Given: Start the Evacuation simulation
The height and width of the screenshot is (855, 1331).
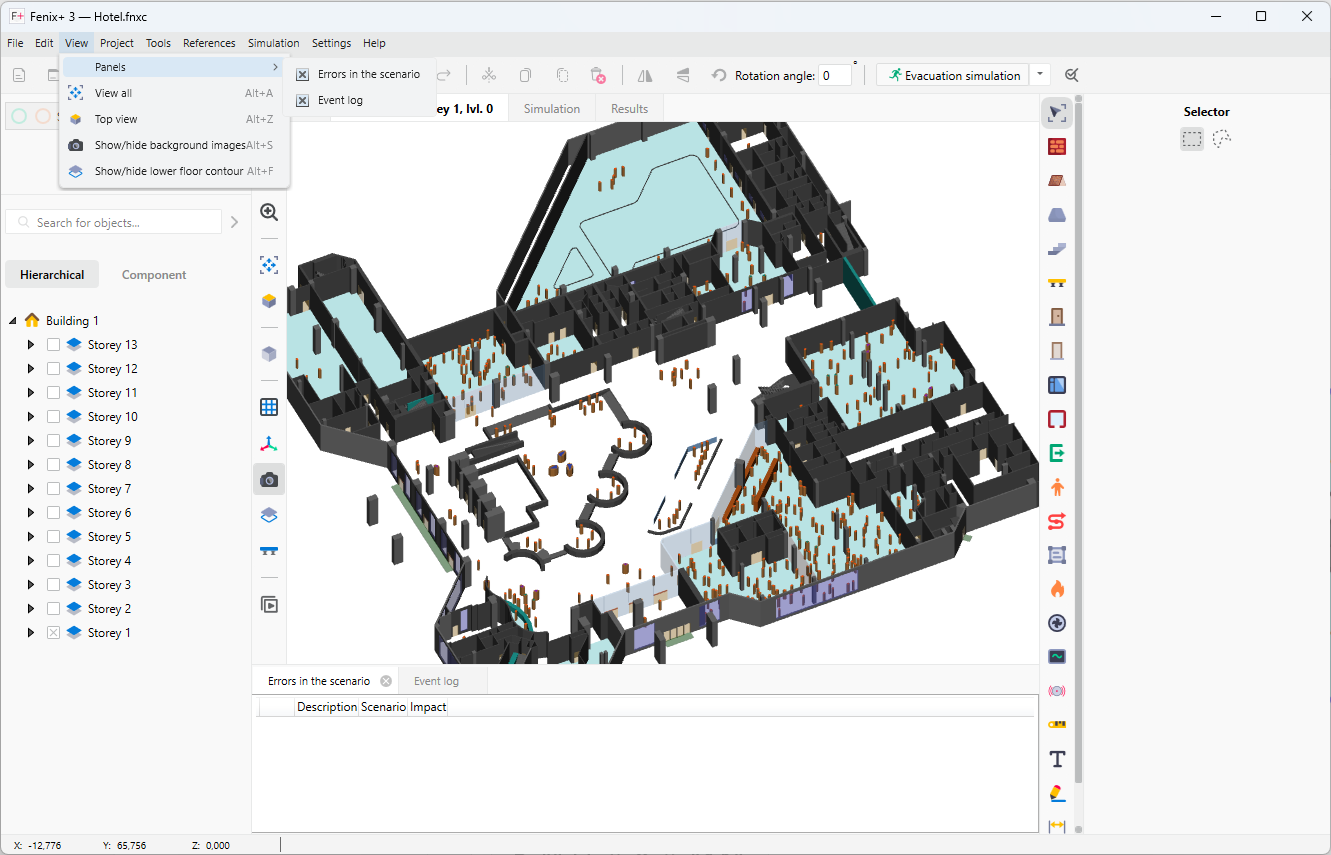Looking at the screenshot, I should (x=951, y=74).
